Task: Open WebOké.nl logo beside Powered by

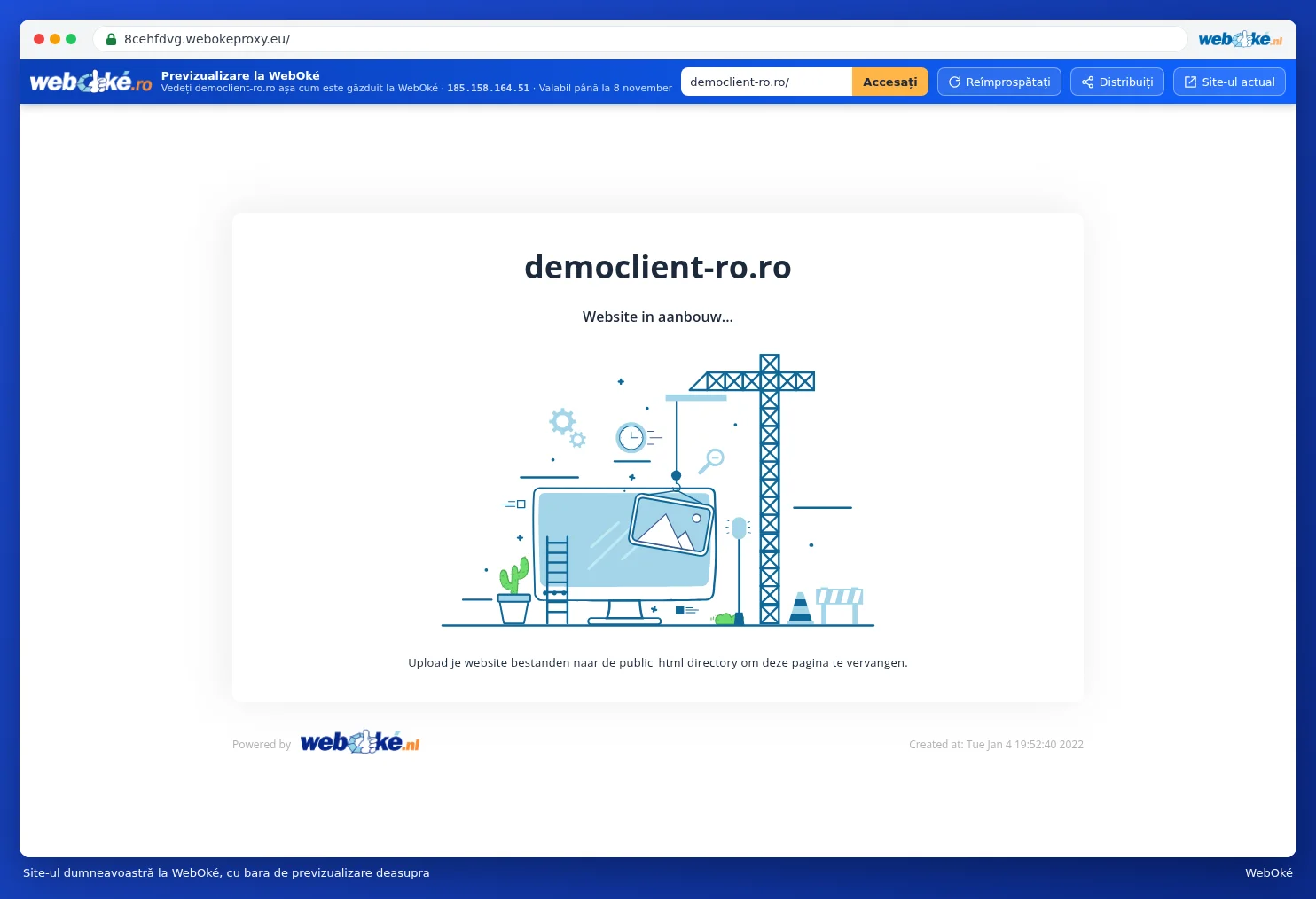Action: click(x=359, y=743)
